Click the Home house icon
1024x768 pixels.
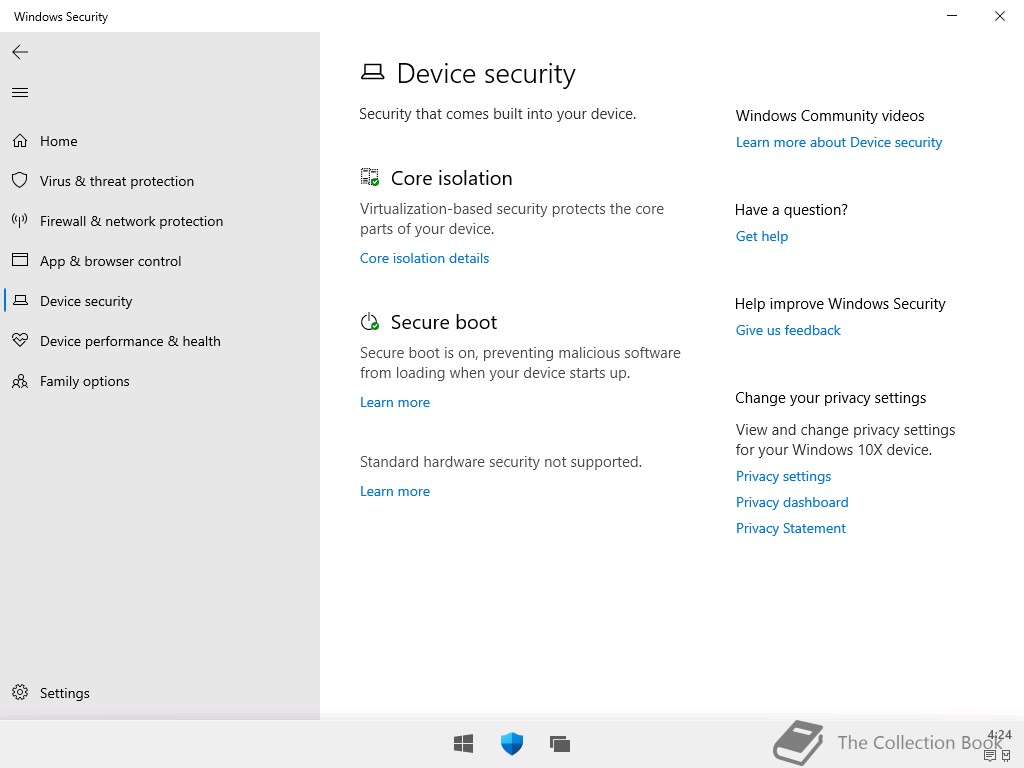click(x=20, y=141)
